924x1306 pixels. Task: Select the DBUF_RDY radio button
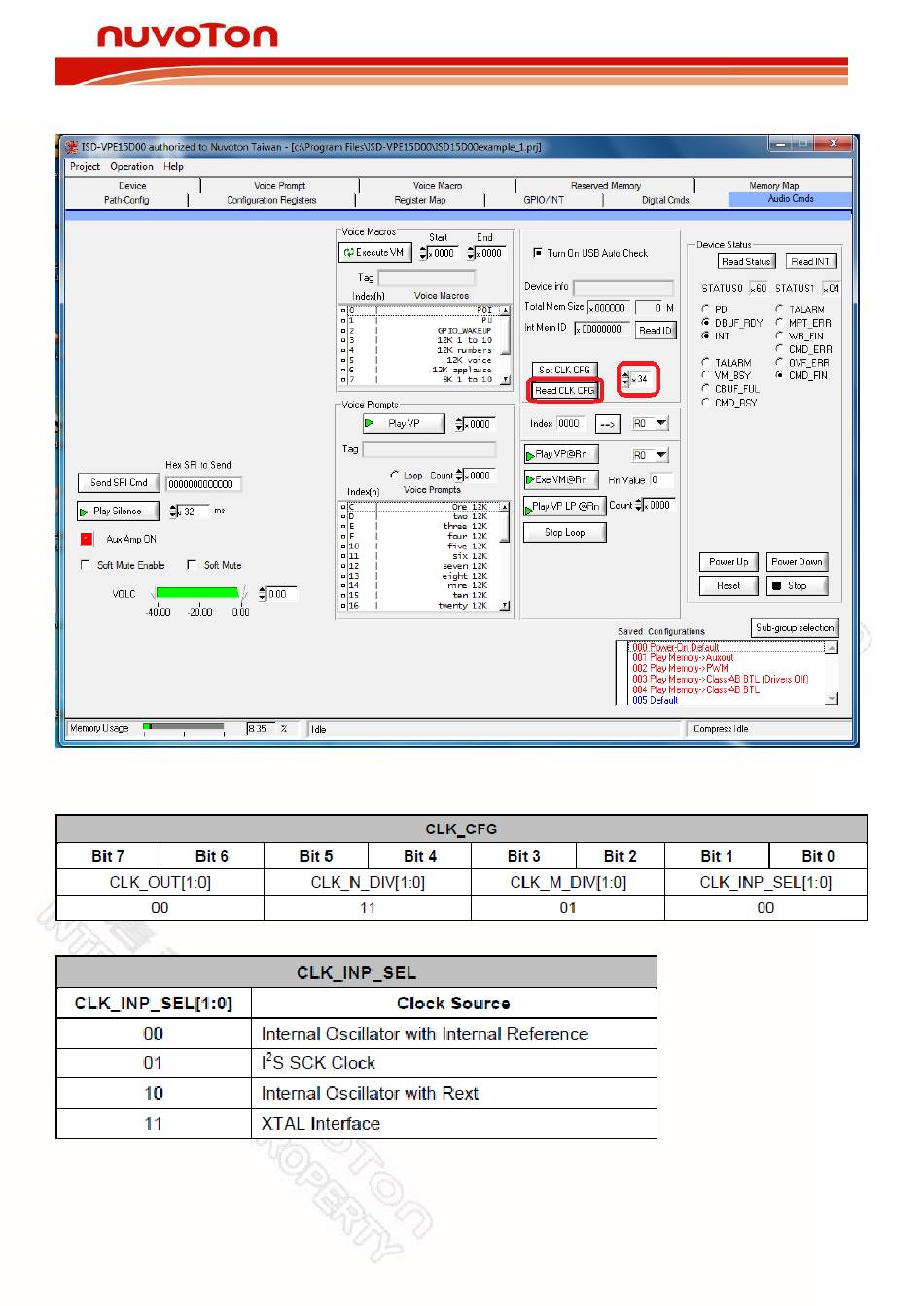pyautogui.click(x=705, y=323)
